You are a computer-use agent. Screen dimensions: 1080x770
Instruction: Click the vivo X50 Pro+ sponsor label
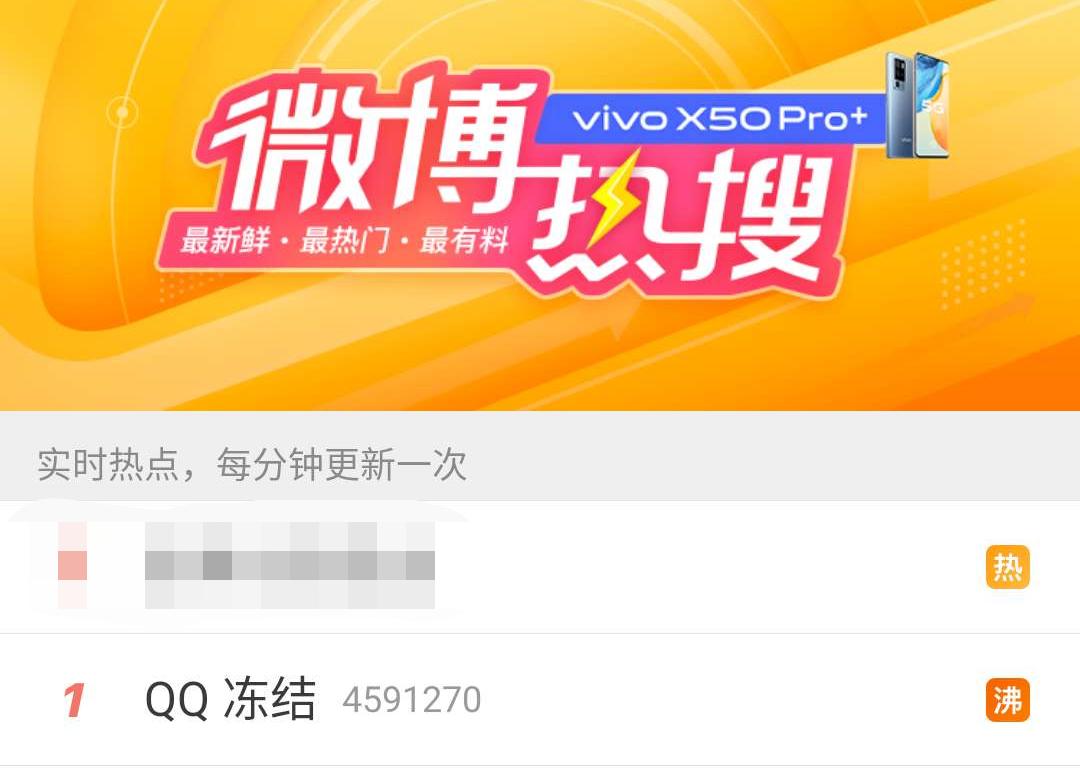pyautogui.click(x=718, y=119)
